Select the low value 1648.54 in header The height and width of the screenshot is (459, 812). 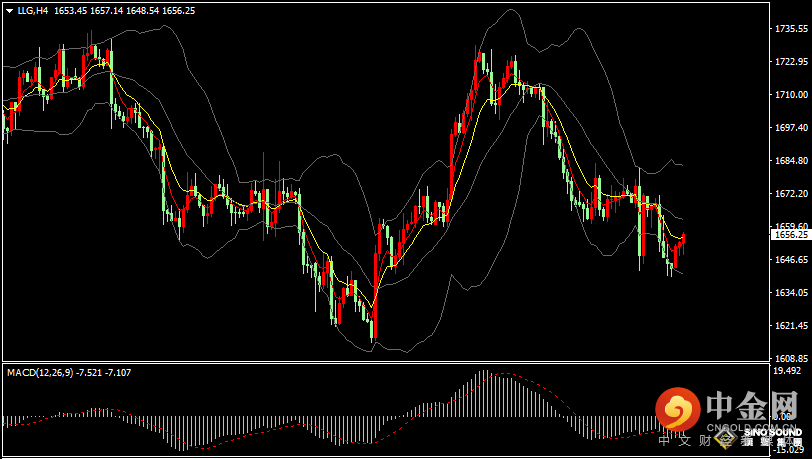tap(142, 10)
